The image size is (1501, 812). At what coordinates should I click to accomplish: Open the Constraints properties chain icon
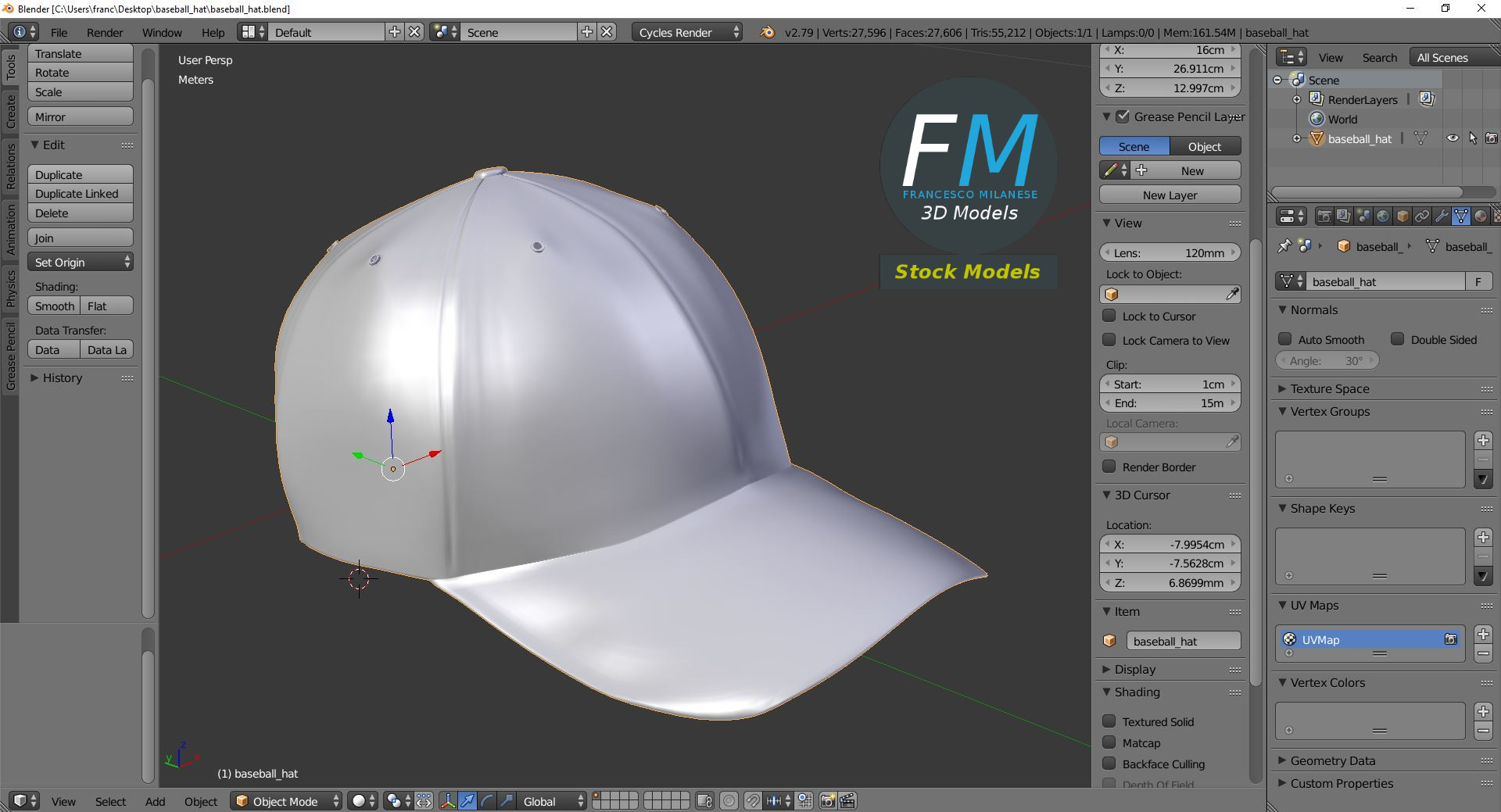coord(1422,216)
